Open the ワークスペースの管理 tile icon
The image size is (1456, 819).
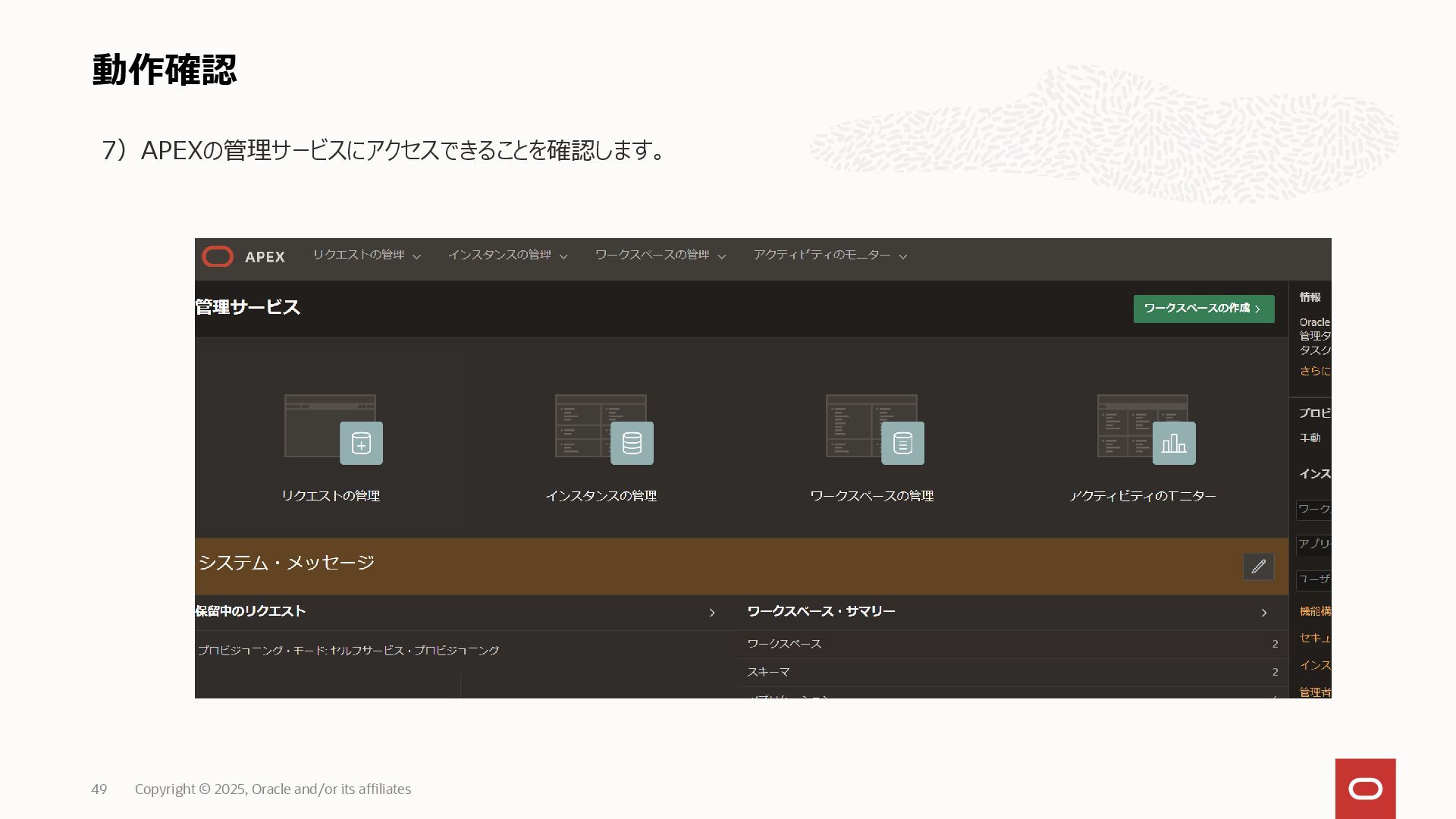tap(875, 429)
